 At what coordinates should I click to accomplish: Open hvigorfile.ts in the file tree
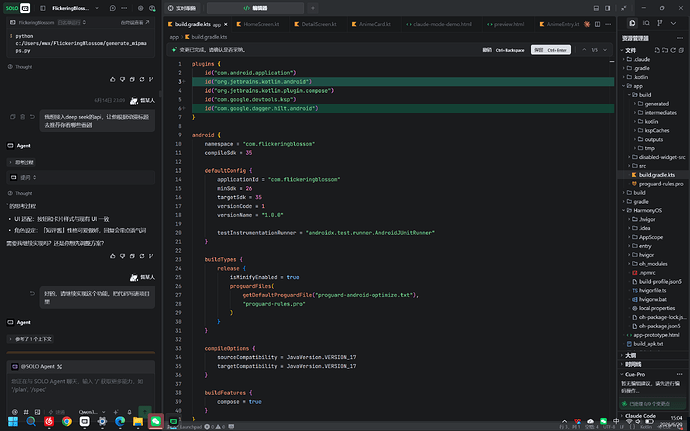pos(650,291)
